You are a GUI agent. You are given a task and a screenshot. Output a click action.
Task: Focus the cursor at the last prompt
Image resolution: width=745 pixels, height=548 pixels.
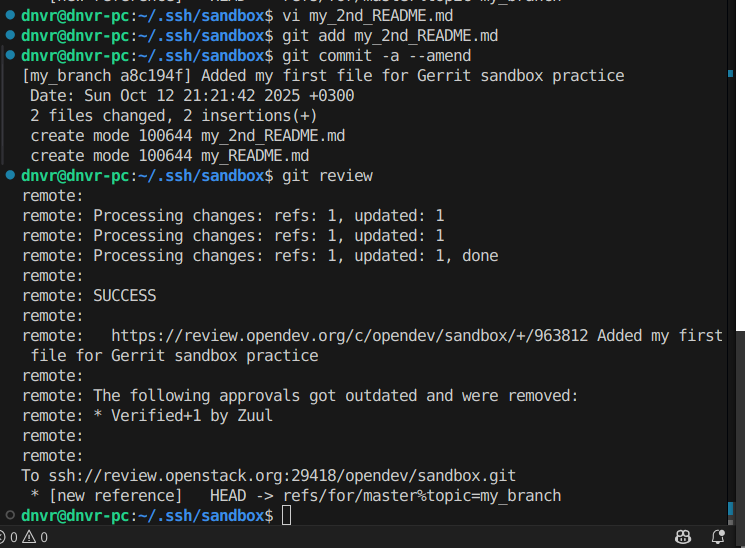287,515
